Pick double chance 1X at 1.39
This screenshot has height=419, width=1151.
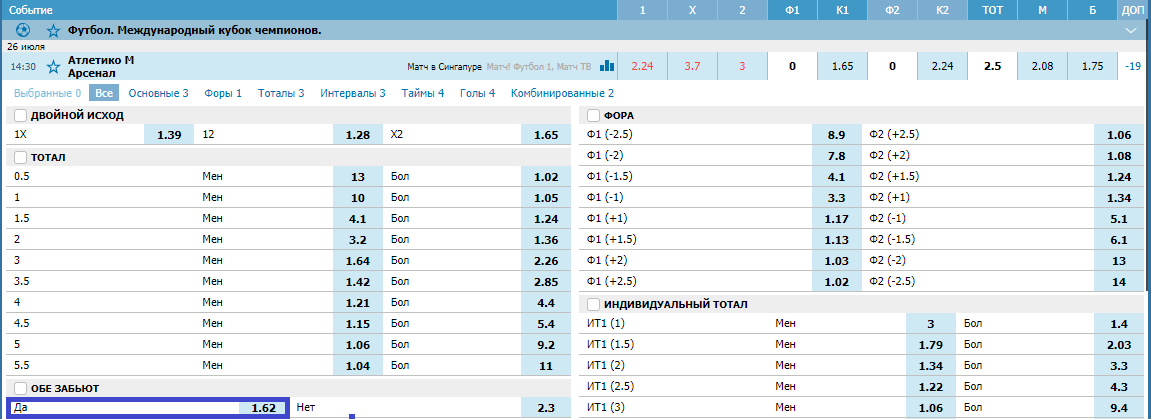(169, 135)
